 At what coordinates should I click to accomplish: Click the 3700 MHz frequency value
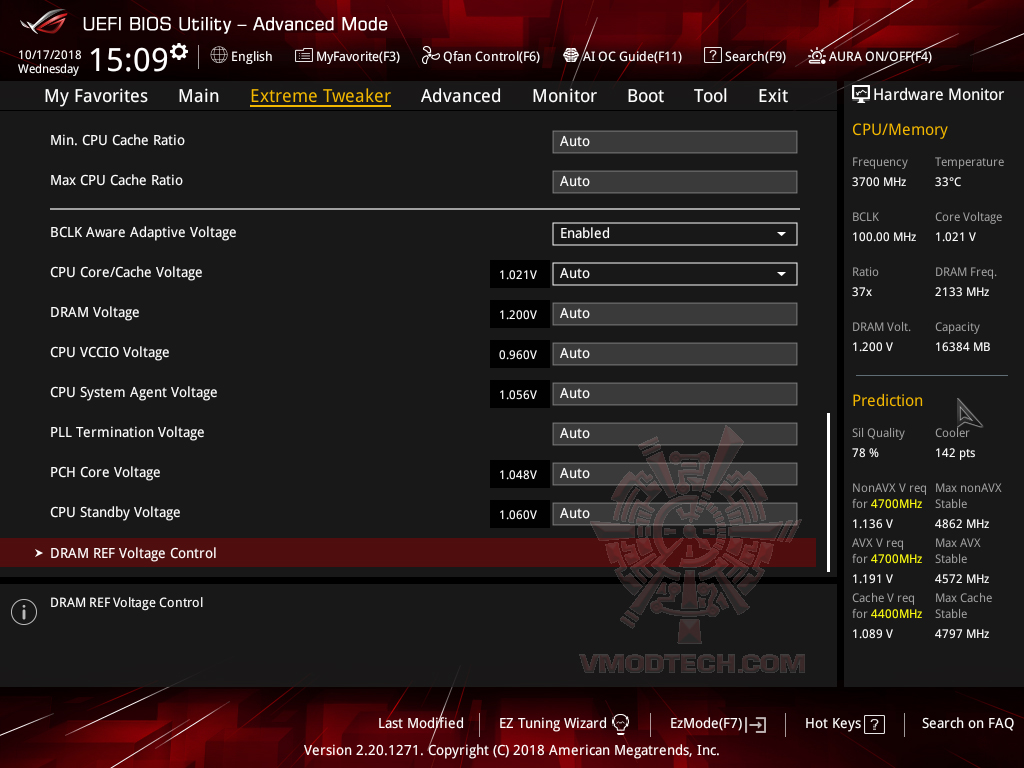tap(878, 182)
